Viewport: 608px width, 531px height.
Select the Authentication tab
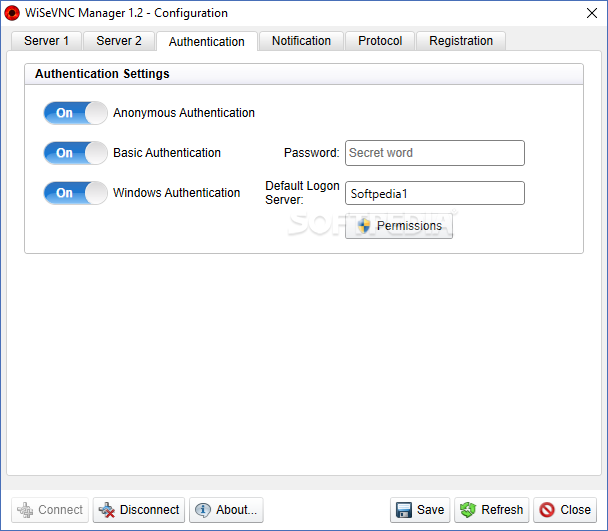207,42
